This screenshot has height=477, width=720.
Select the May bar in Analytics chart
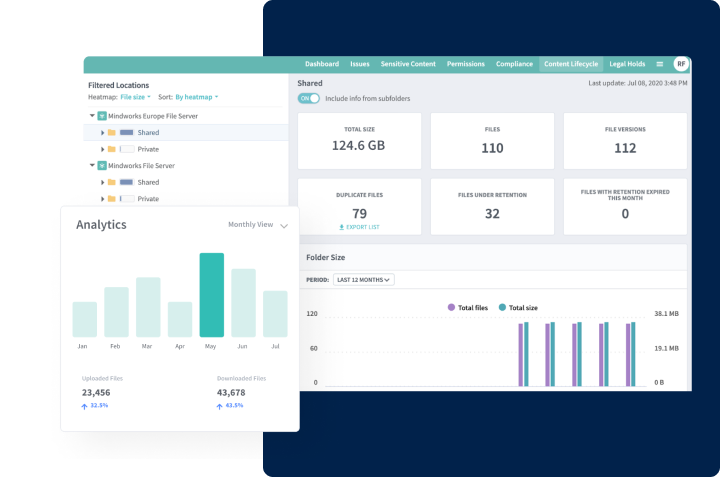coord(211,294)
